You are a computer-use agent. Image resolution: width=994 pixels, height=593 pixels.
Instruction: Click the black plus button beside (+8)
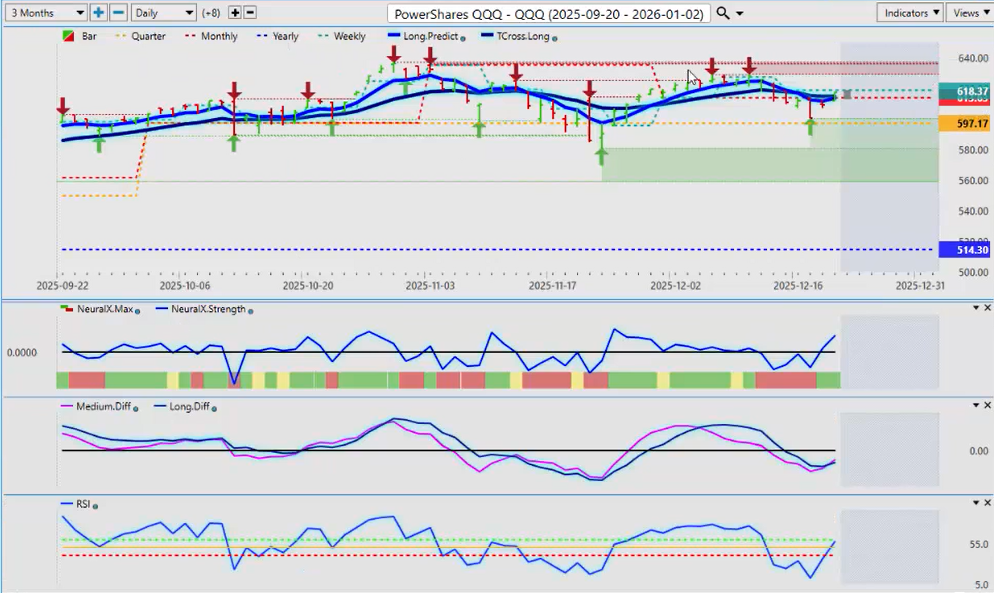click(x=235, y=13)
